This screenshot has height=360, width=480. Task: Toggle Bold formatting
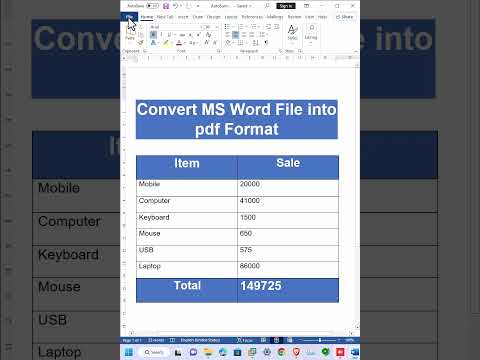(153, 34)
